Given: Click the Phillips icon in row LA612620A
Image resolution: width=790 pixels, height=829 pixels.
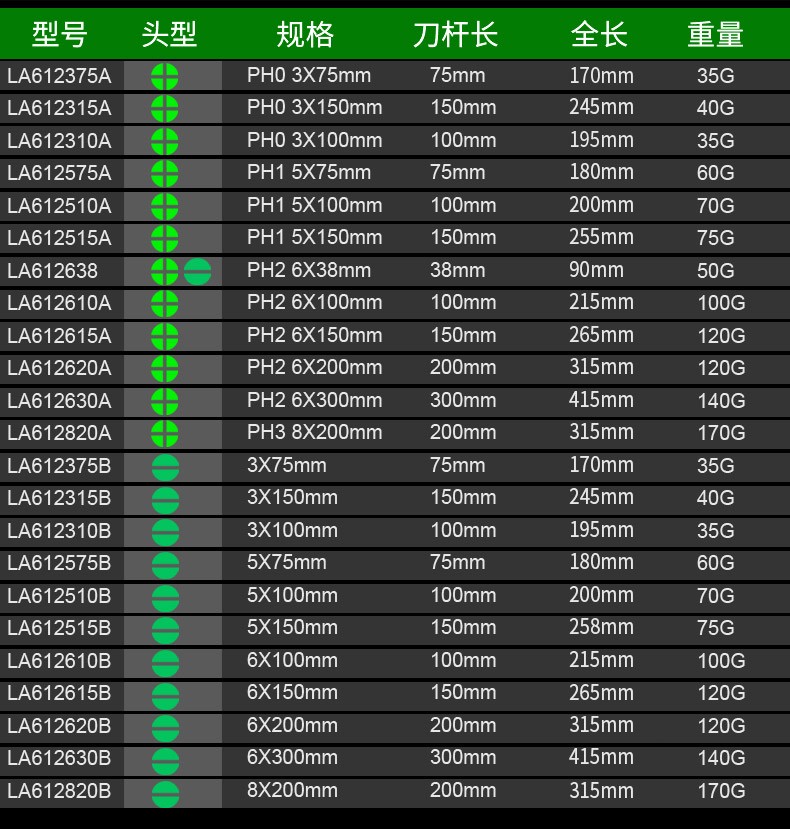Looking at the screenshot, I should click(x=164, y=369).
